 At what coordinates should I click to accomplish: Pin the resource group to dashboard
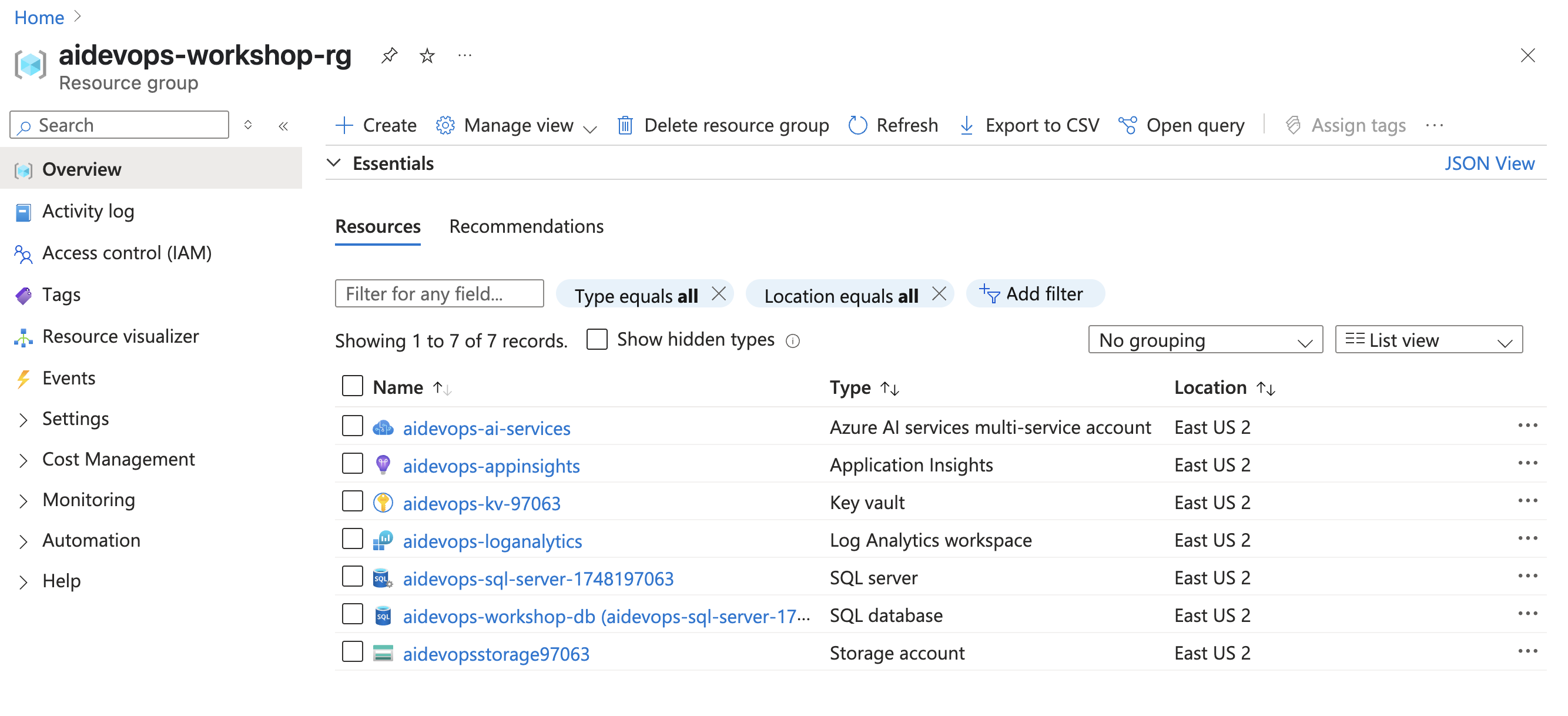[389, 55]
